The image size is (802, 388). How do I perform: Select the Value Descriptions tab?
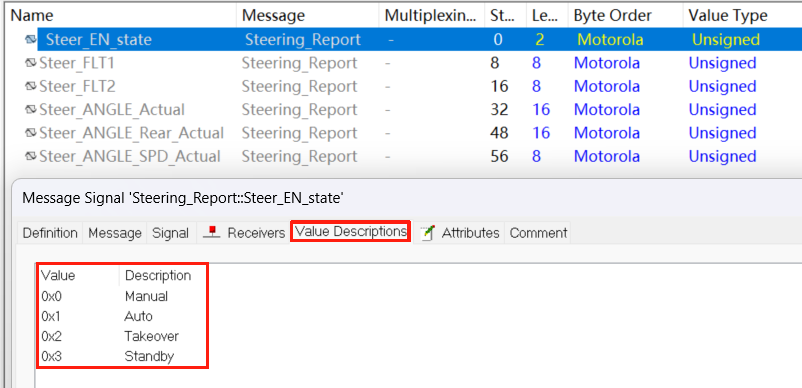350,232
